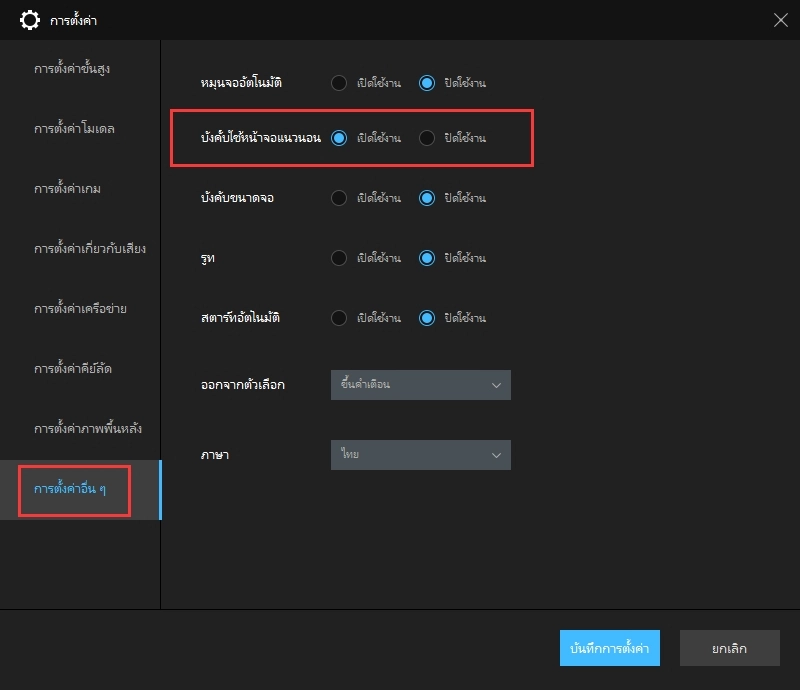Open การตั้งค่าขั้นสูง tab in sidebar
800x690 pixels.
(79, 70)
